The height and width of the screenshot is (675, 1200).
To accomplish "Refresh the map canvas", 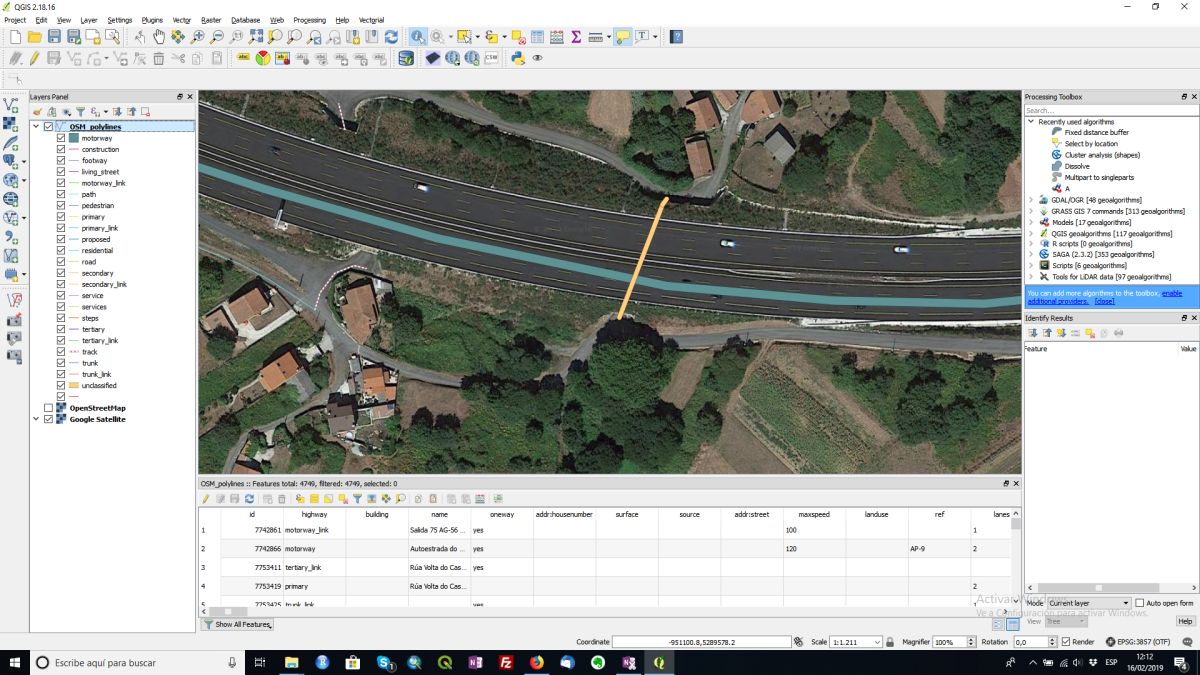I will [x=391, y=37].
